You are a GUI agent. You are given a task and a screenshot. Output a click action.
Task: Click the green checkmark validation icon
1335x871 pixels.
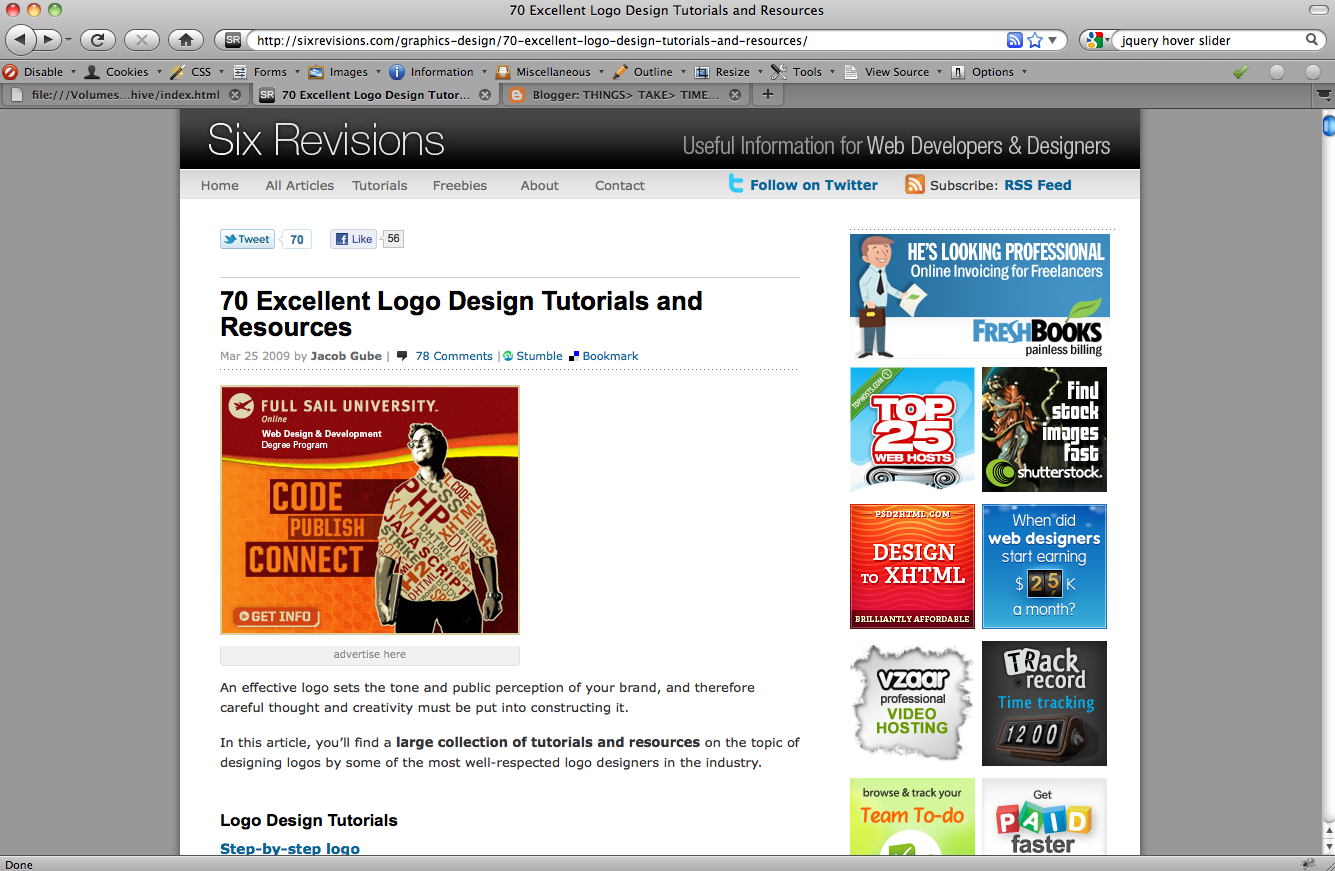[1240, 71]
